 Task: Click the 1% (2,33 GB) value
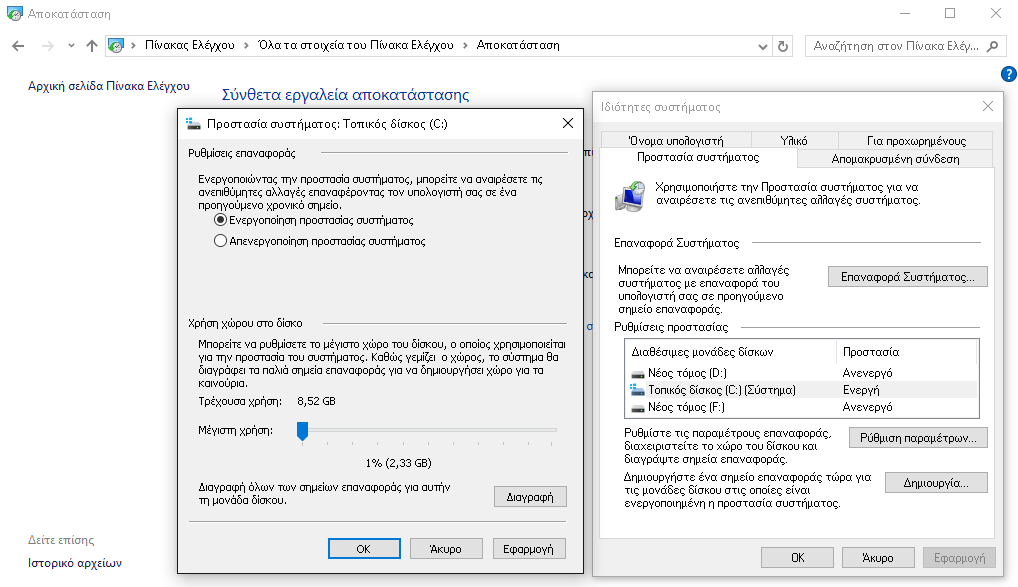coord(399,463)
